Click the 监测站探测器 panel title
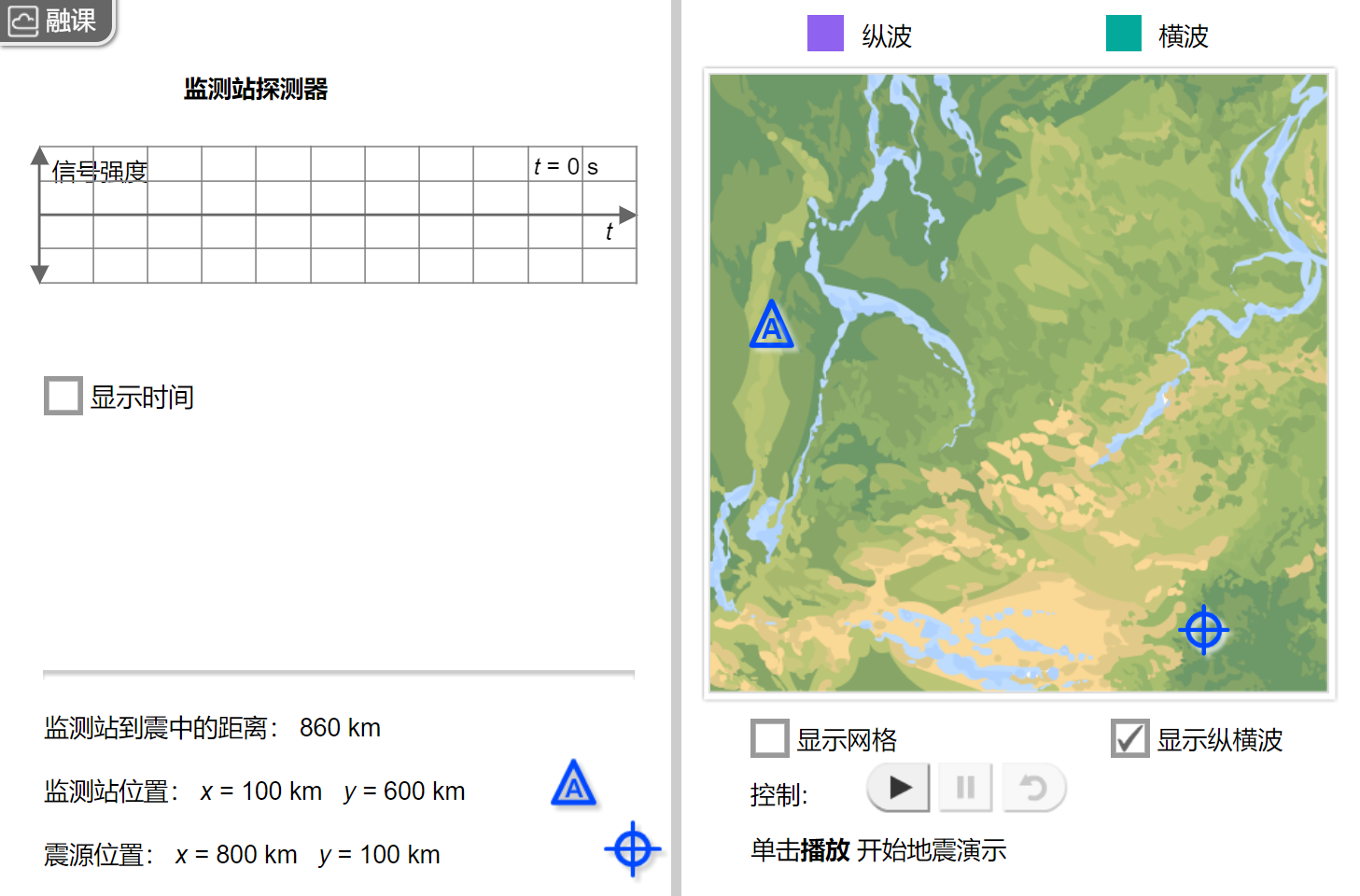Viewport: 1360px width, 896px height. click(256, 90)
